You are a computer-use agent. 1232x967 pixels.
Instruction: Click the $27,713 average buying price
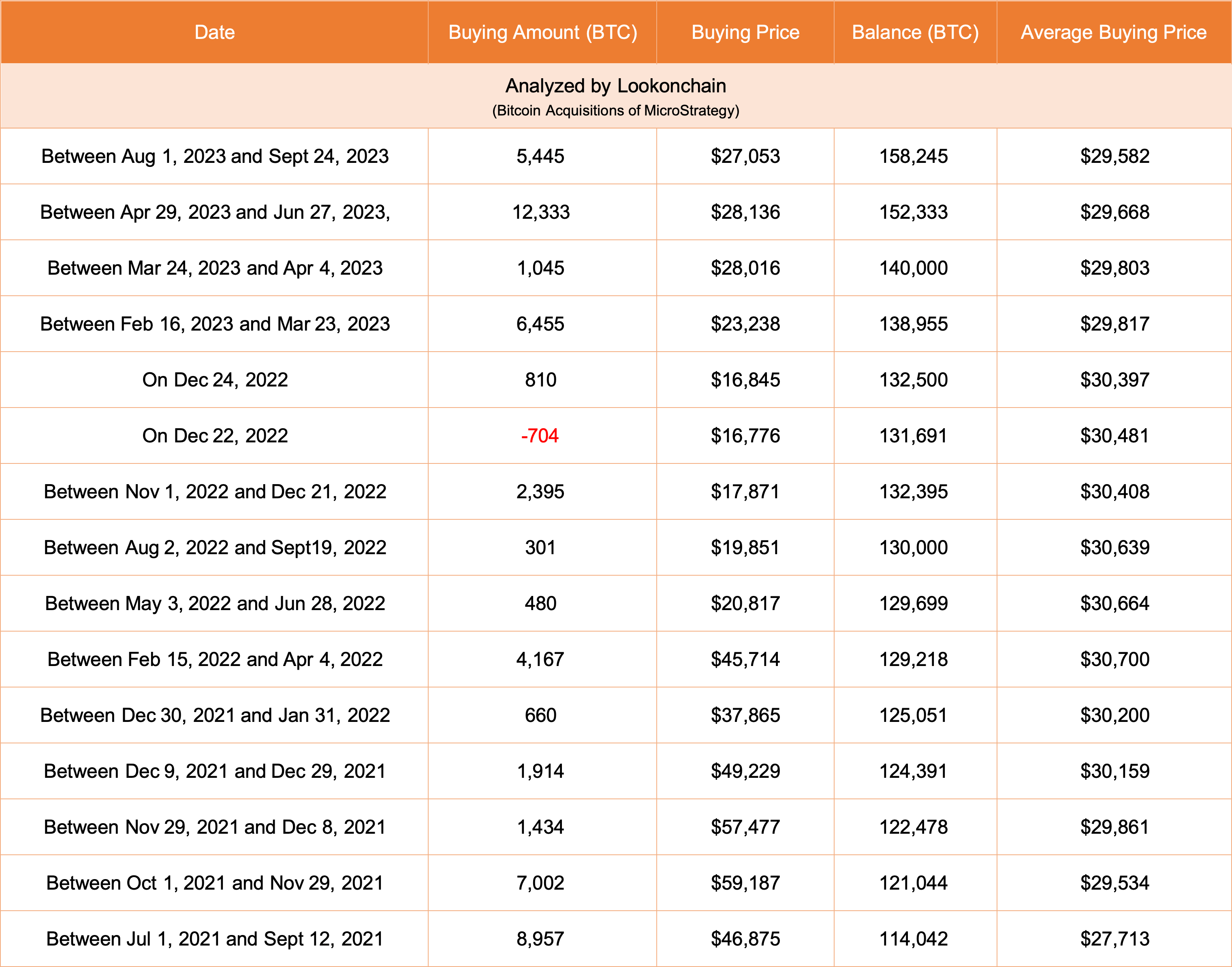point(1114,939)
